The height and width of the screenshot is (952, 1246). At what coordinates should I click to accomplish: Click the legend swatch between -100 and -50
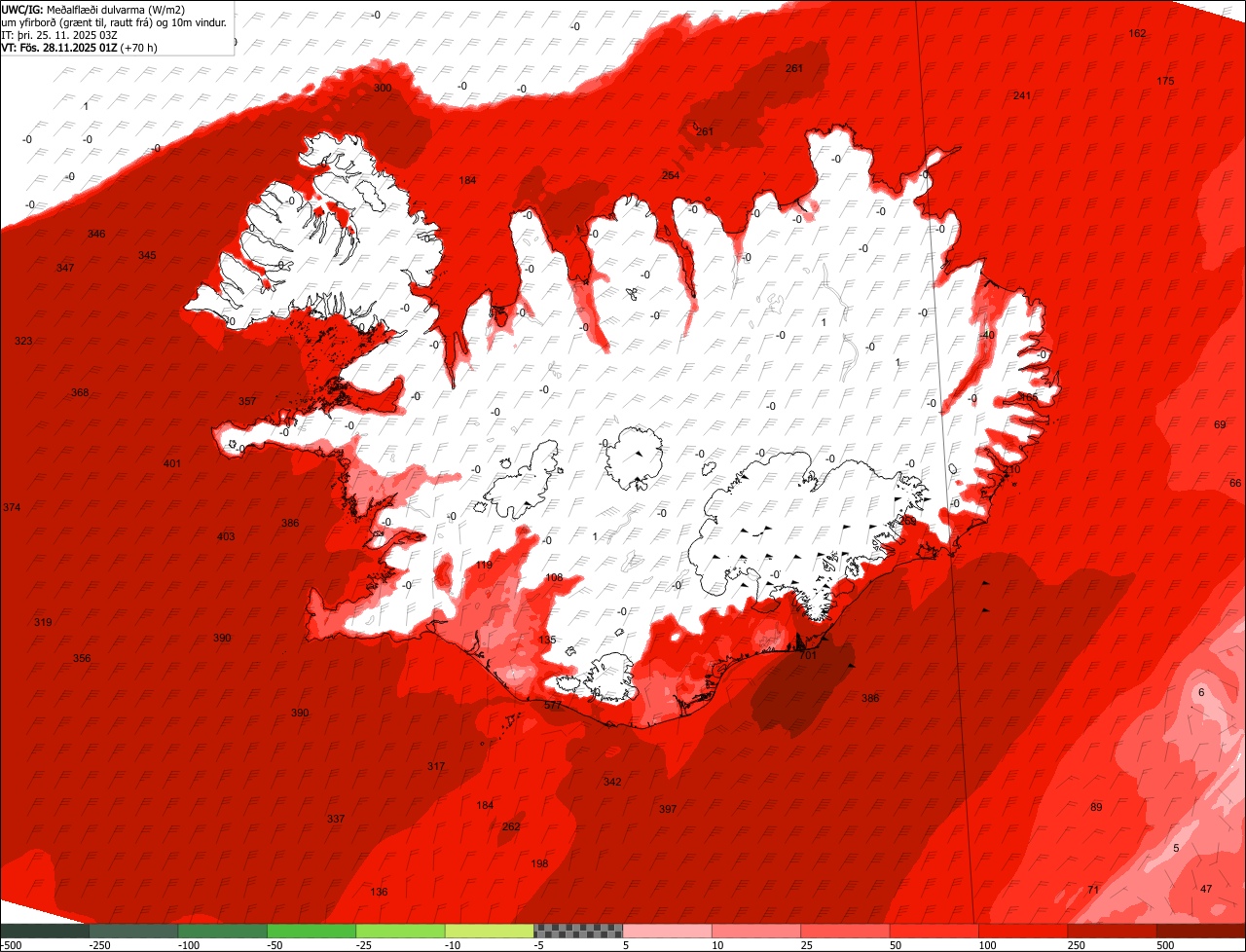coord(223,931)
